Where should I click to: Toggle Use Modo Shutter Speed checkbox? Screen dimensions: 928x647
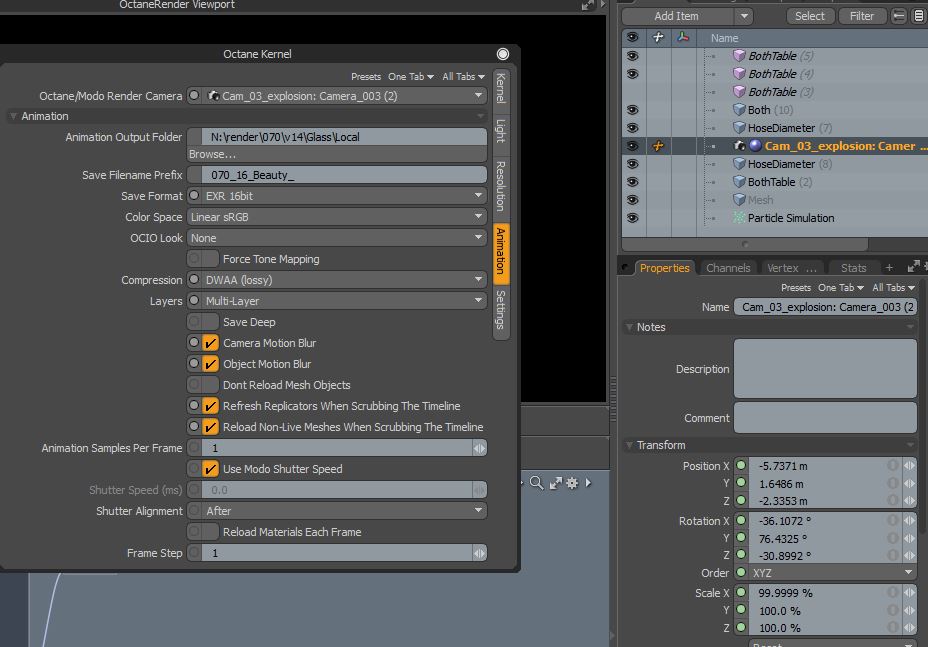[210, 469]
